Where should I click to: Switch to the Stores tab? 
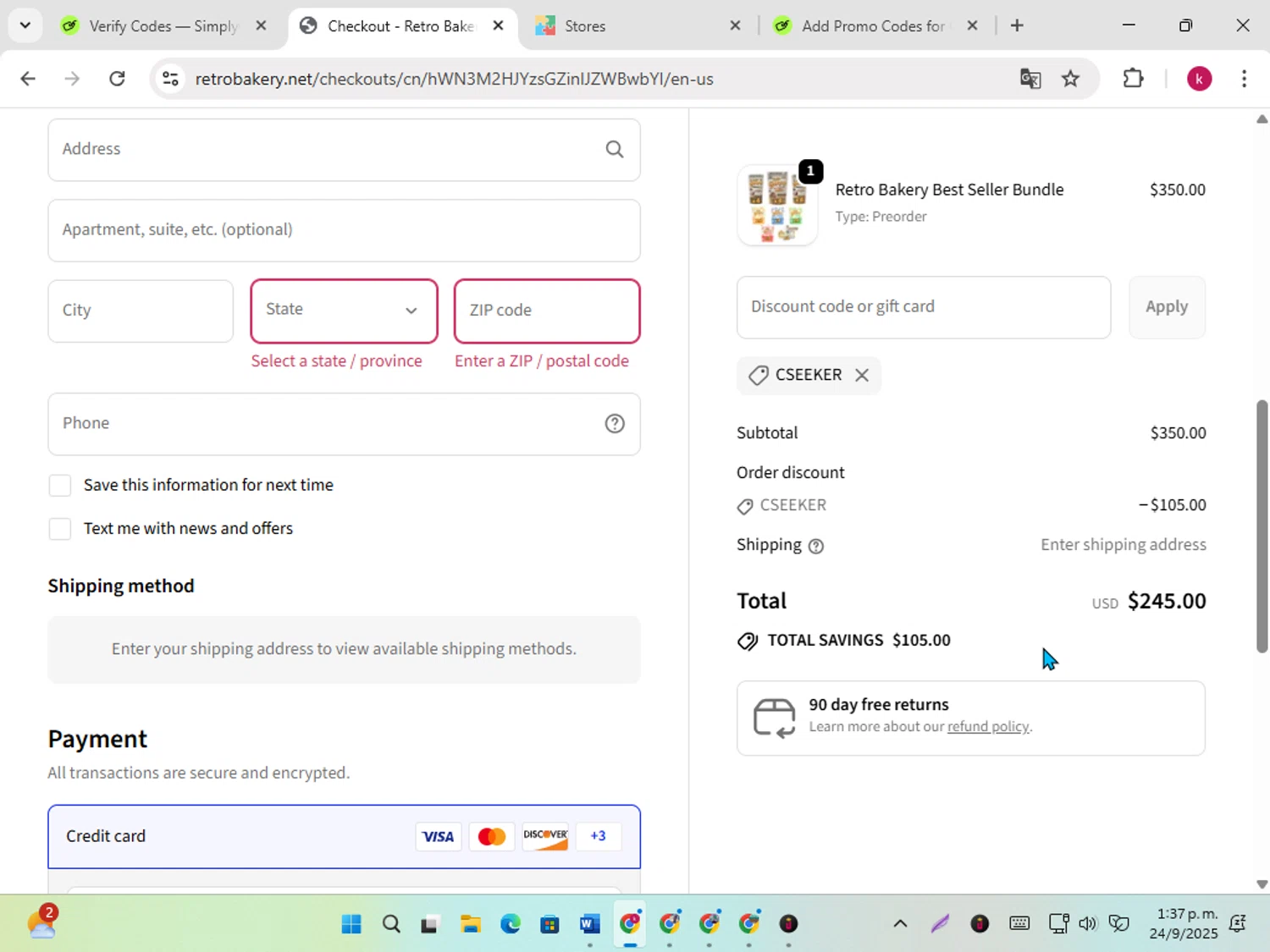point(637,26)
